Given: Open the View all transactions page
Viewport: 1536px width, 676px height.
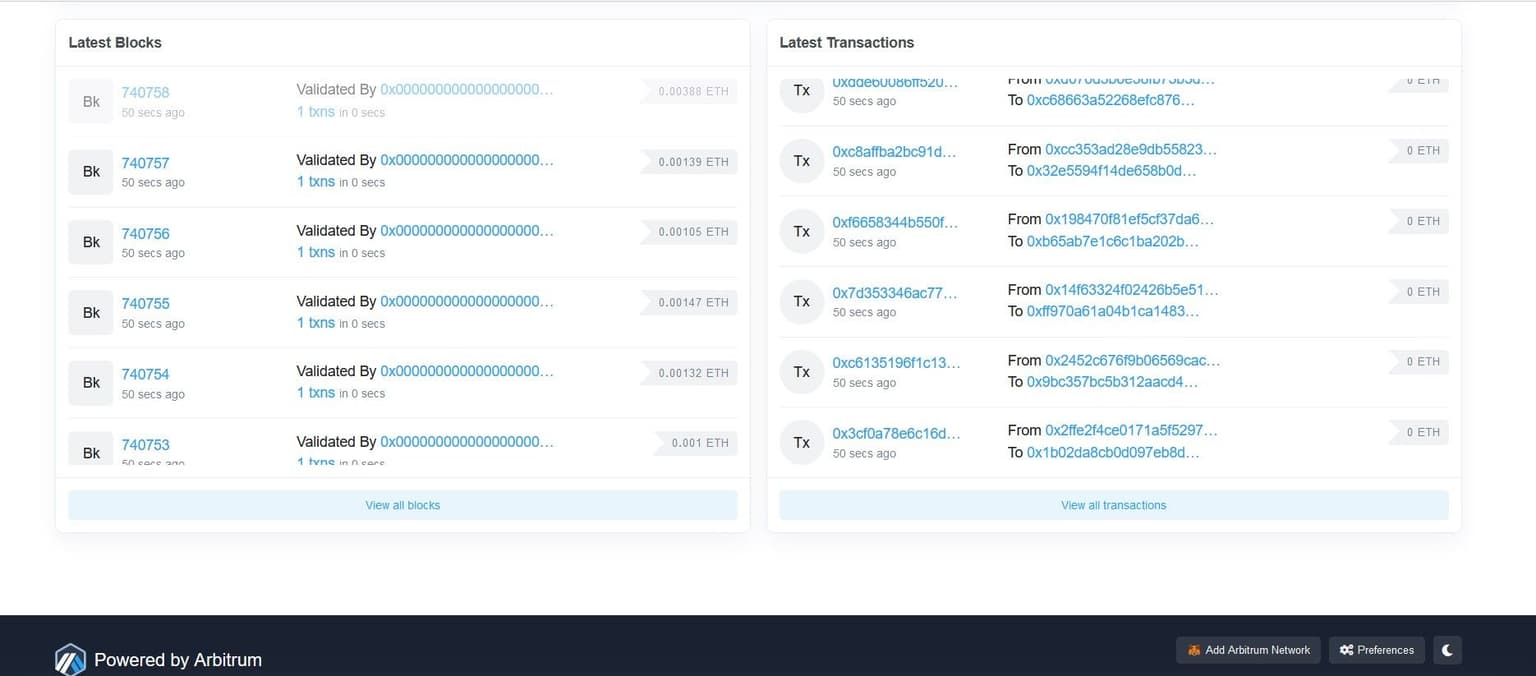Looking at the screenshot, I should [x=1113, y=505].
